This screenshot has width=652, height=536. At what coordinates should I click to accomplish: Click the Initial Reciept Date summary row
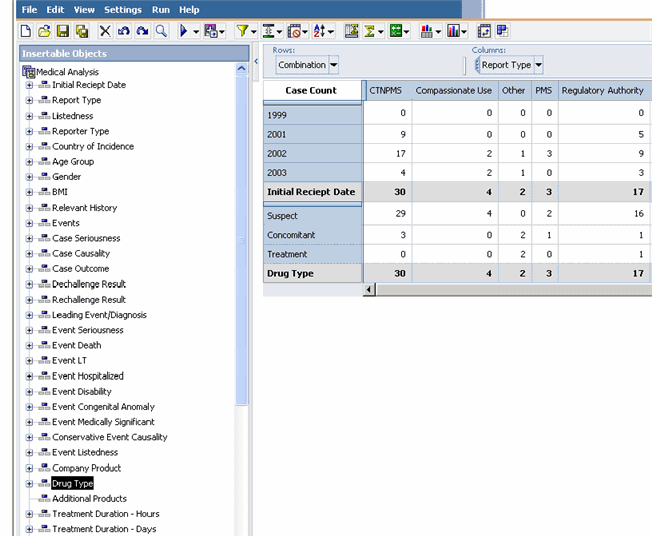[311, 192]
